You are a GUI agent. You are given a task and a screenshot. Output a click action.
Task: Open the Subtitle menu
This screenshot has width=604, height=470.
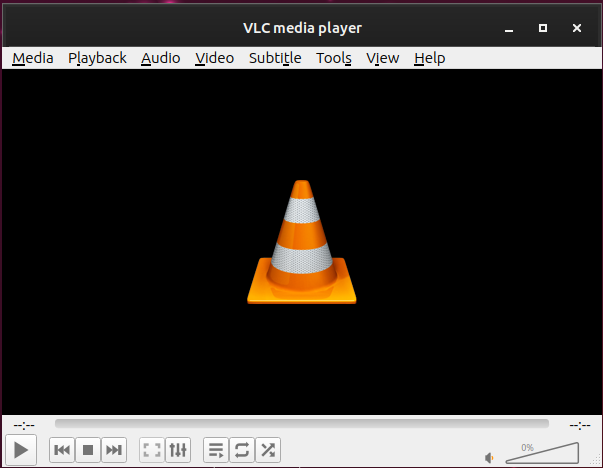[x=275, y=58]
